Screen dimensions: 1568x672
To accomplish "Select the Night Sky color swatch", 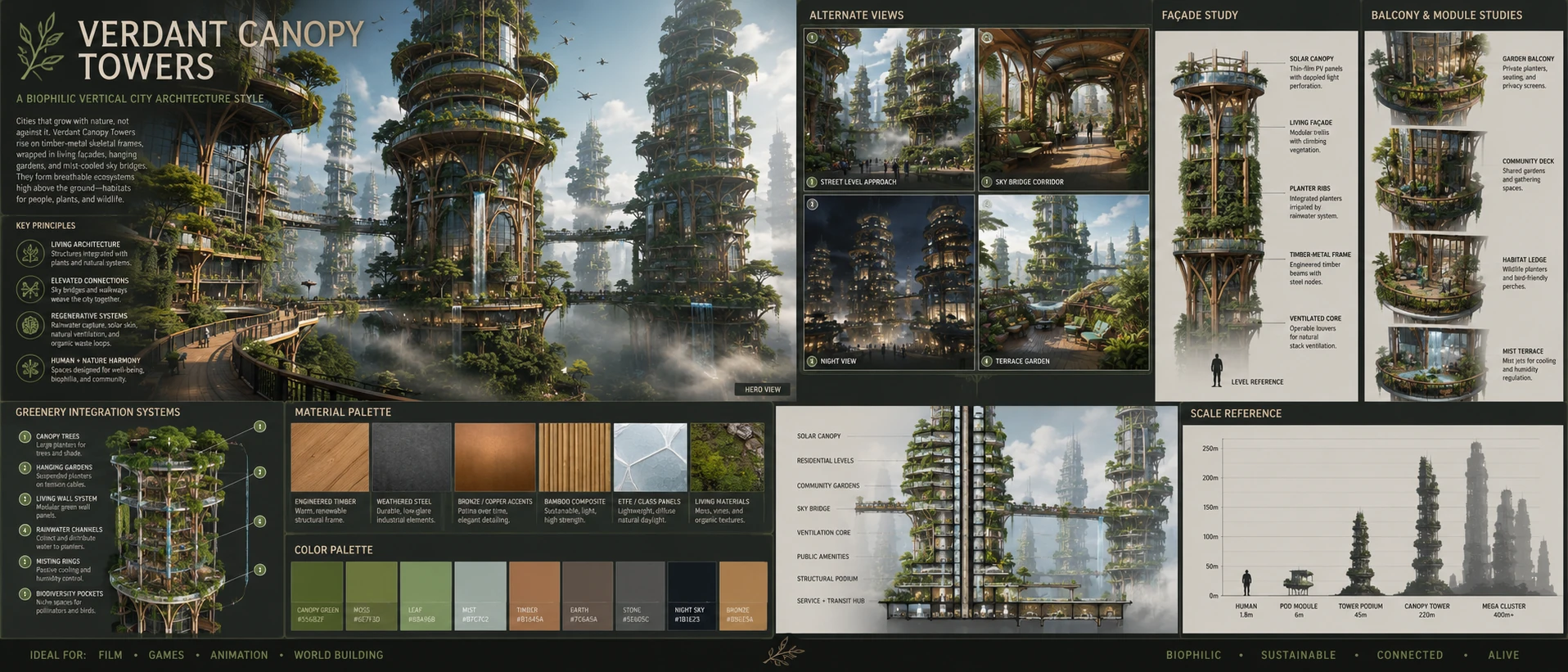I will click(x=692, y=596).
